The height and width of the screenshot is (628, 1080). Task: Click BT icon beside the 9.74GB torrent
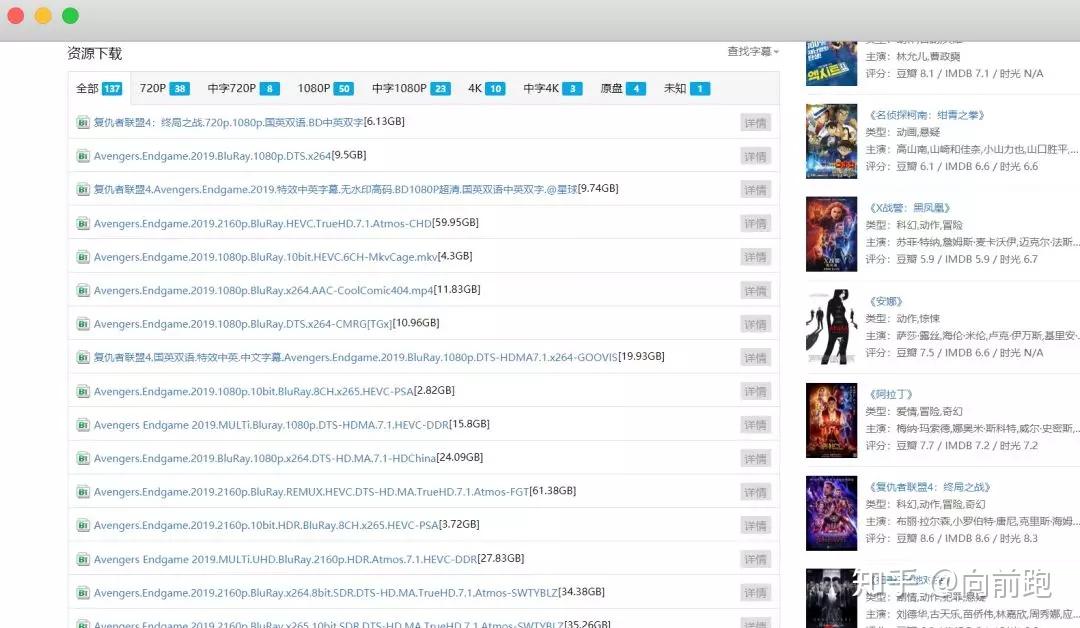tap(83, 189)
